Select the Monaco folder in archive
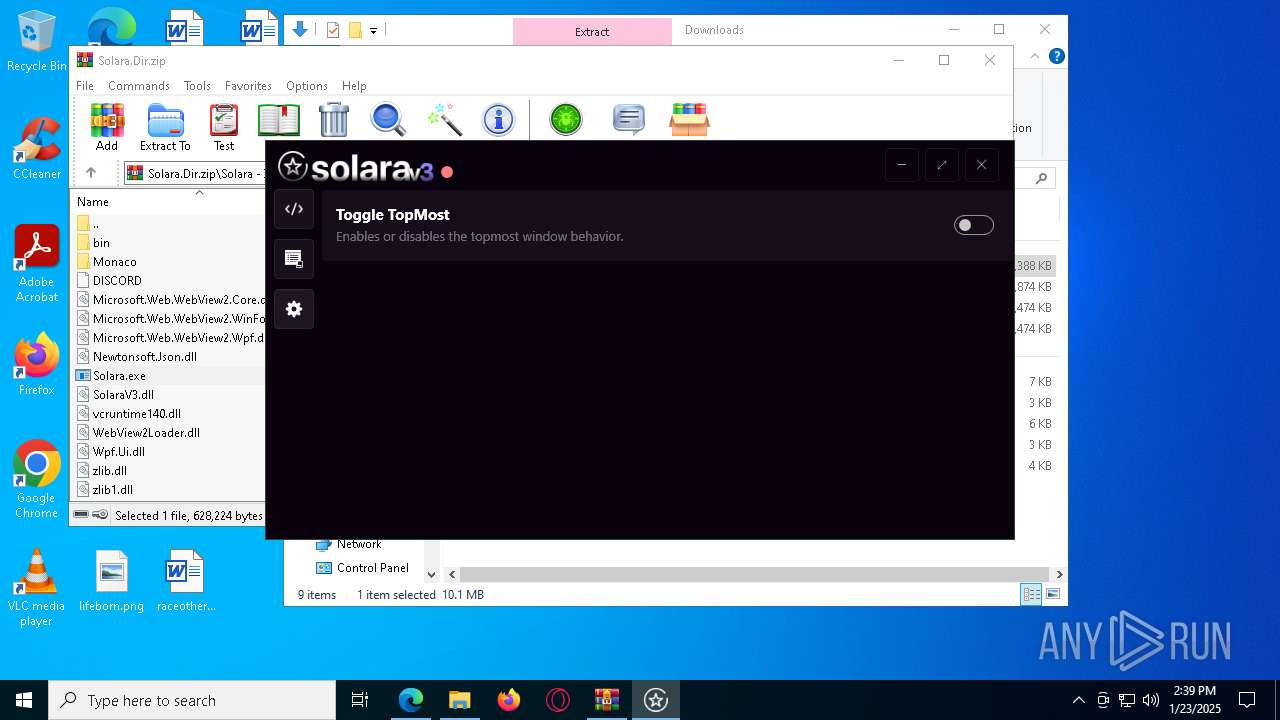The width and height of the screenshot is (1280, 720). point(114,262)
